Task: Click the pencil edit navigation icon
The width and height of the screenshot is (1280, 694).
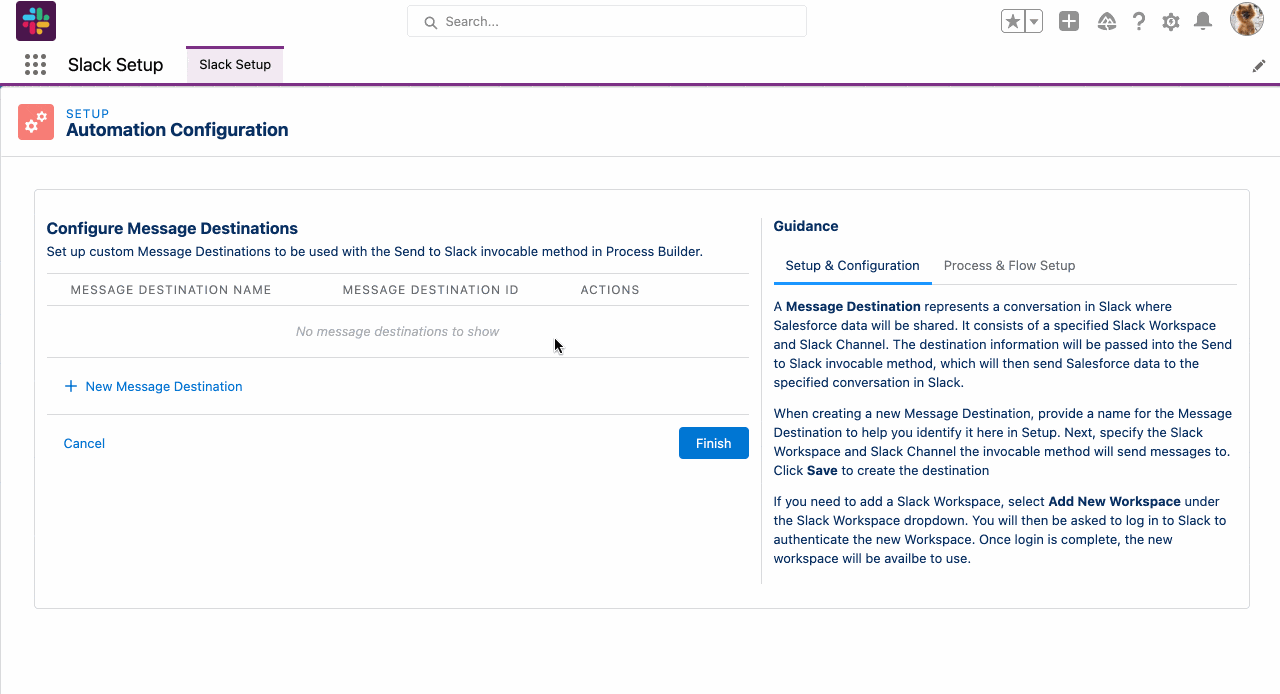Action: [x=1259, y=66]
